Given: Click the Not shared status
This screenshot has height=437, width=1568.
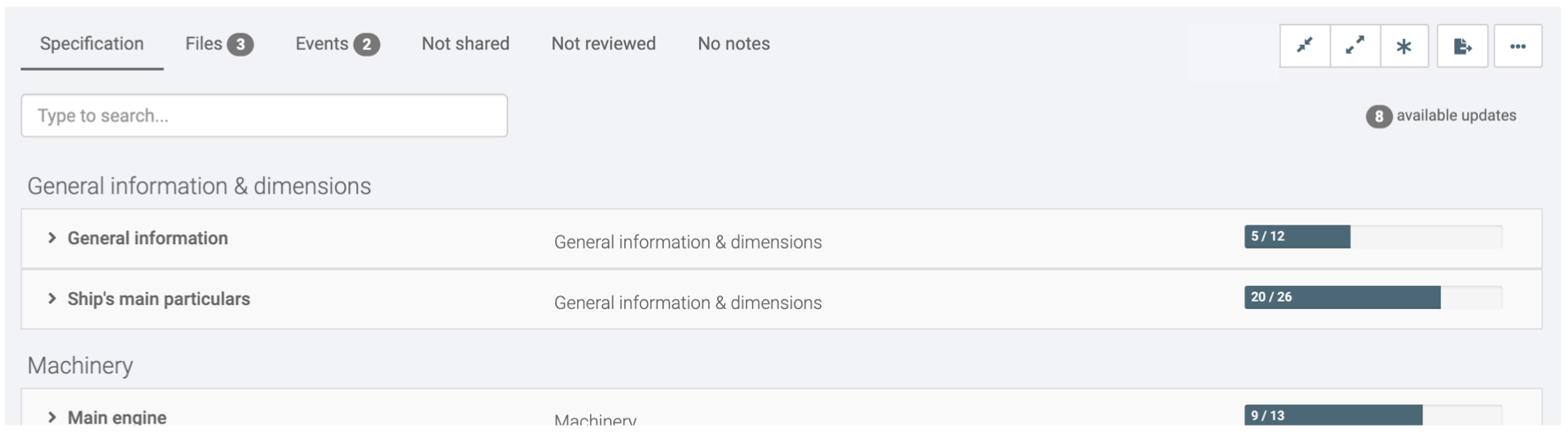Looking at the screenshot, I should 466,44.
